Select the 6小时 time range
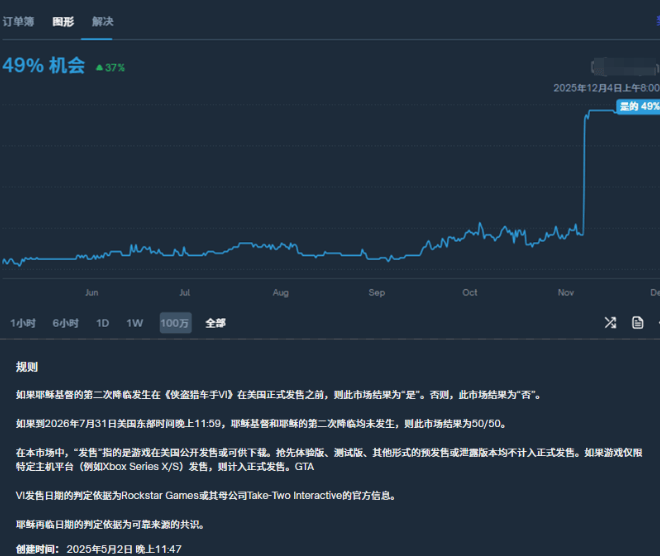 coord(66,323)
